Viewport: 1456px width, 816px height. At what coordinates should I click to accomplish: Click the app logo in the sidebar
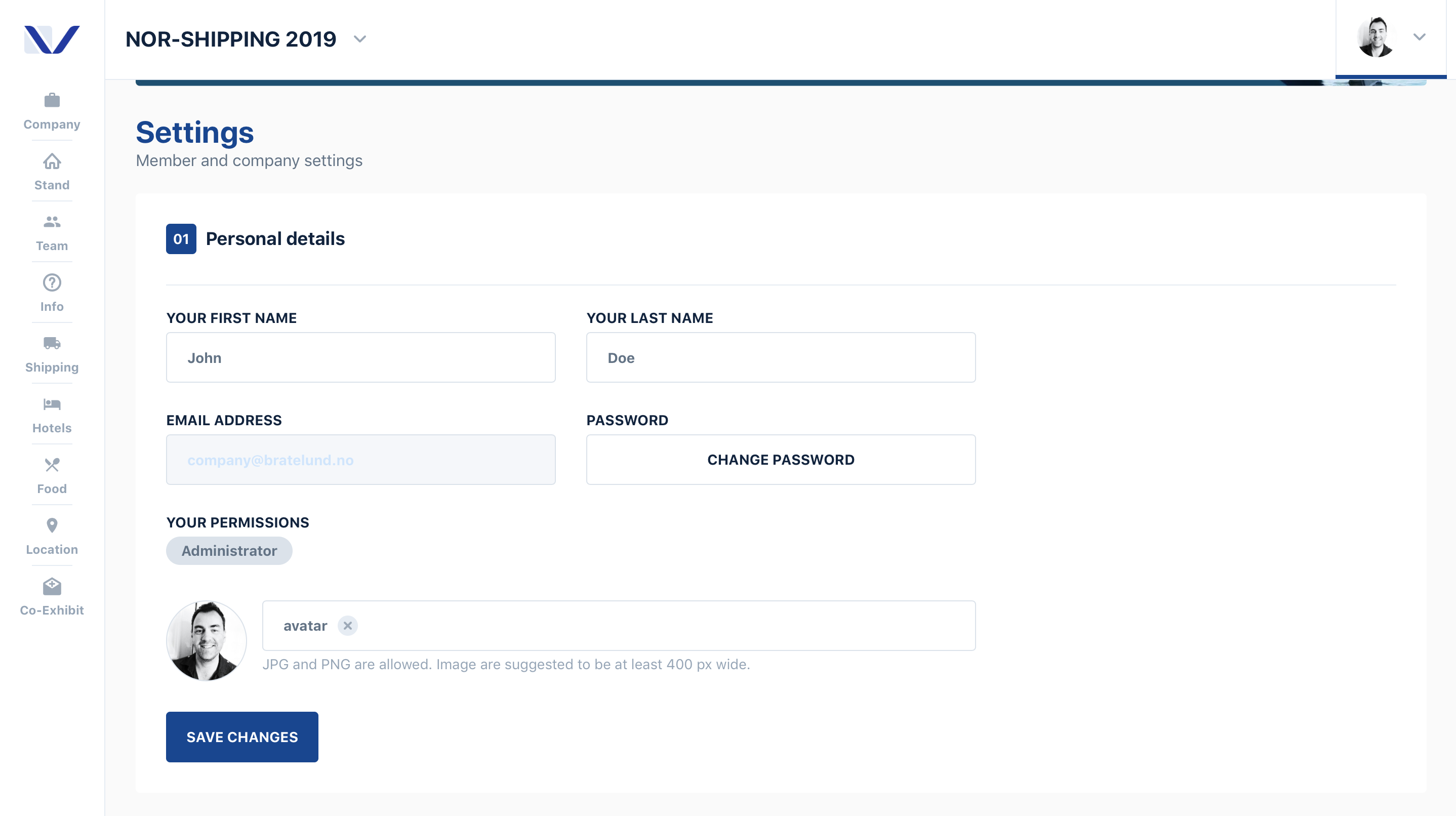click(x=52, y=39)
